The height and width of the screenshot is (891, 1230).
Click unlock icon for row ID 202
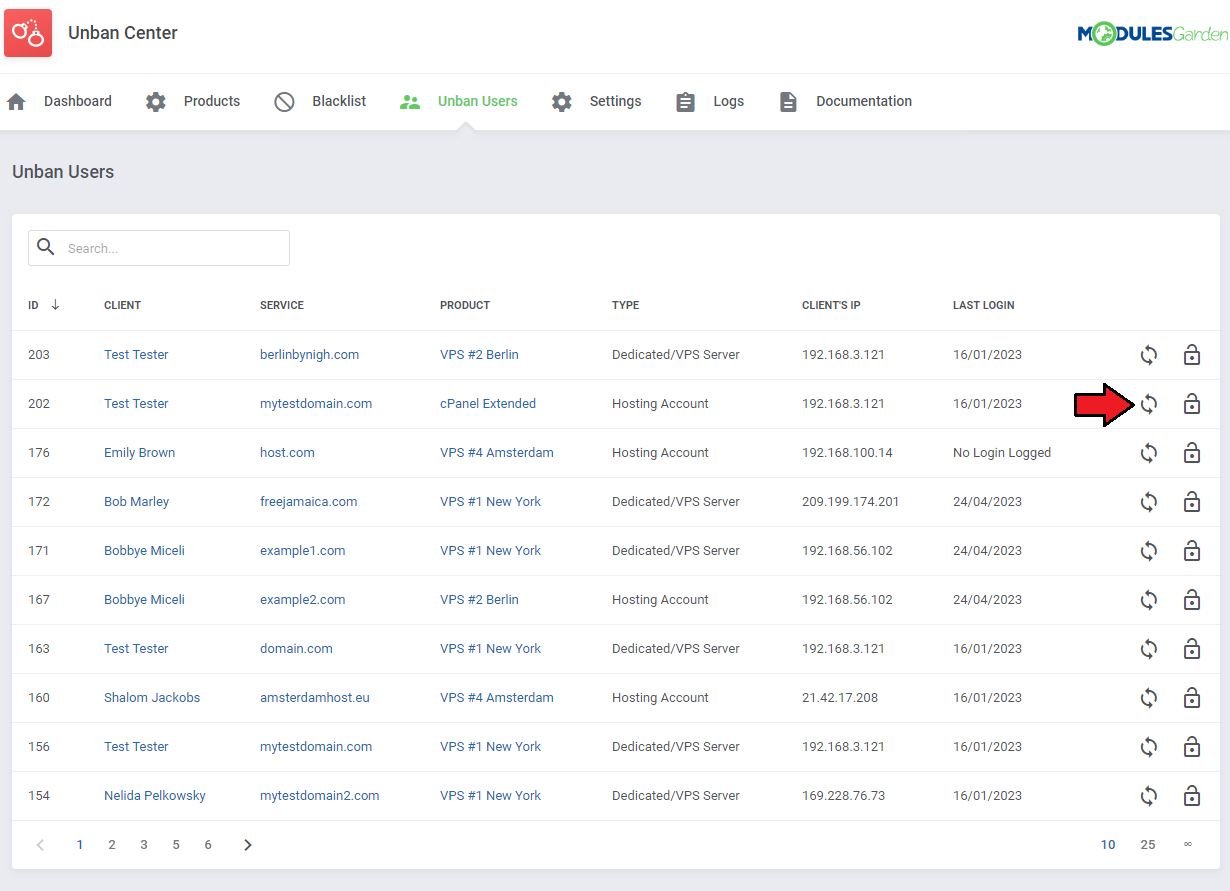[x=1192, y=403]
